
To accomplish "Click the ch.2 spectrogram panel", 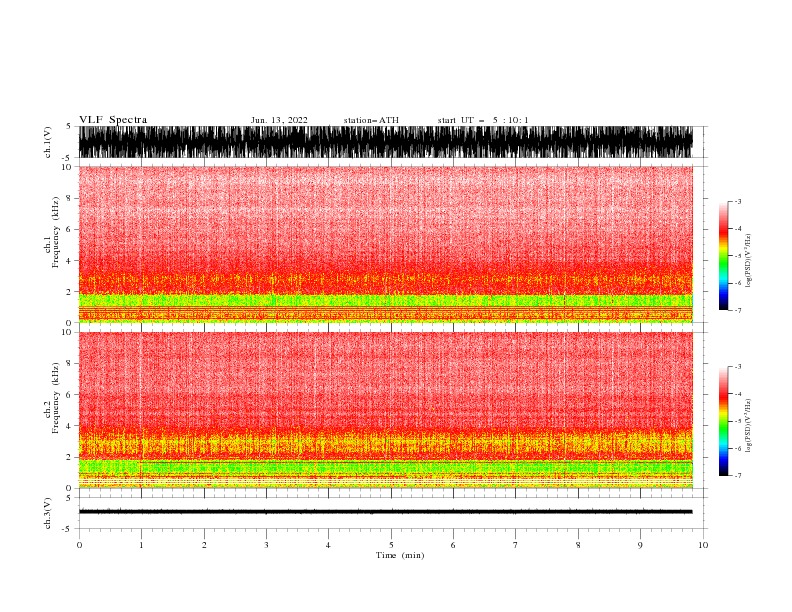I will pos(385,410).
